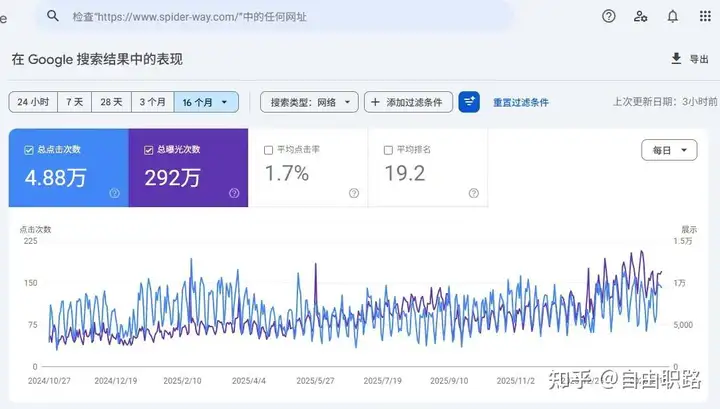Click the search magnifier icon

tap(53, 16)
